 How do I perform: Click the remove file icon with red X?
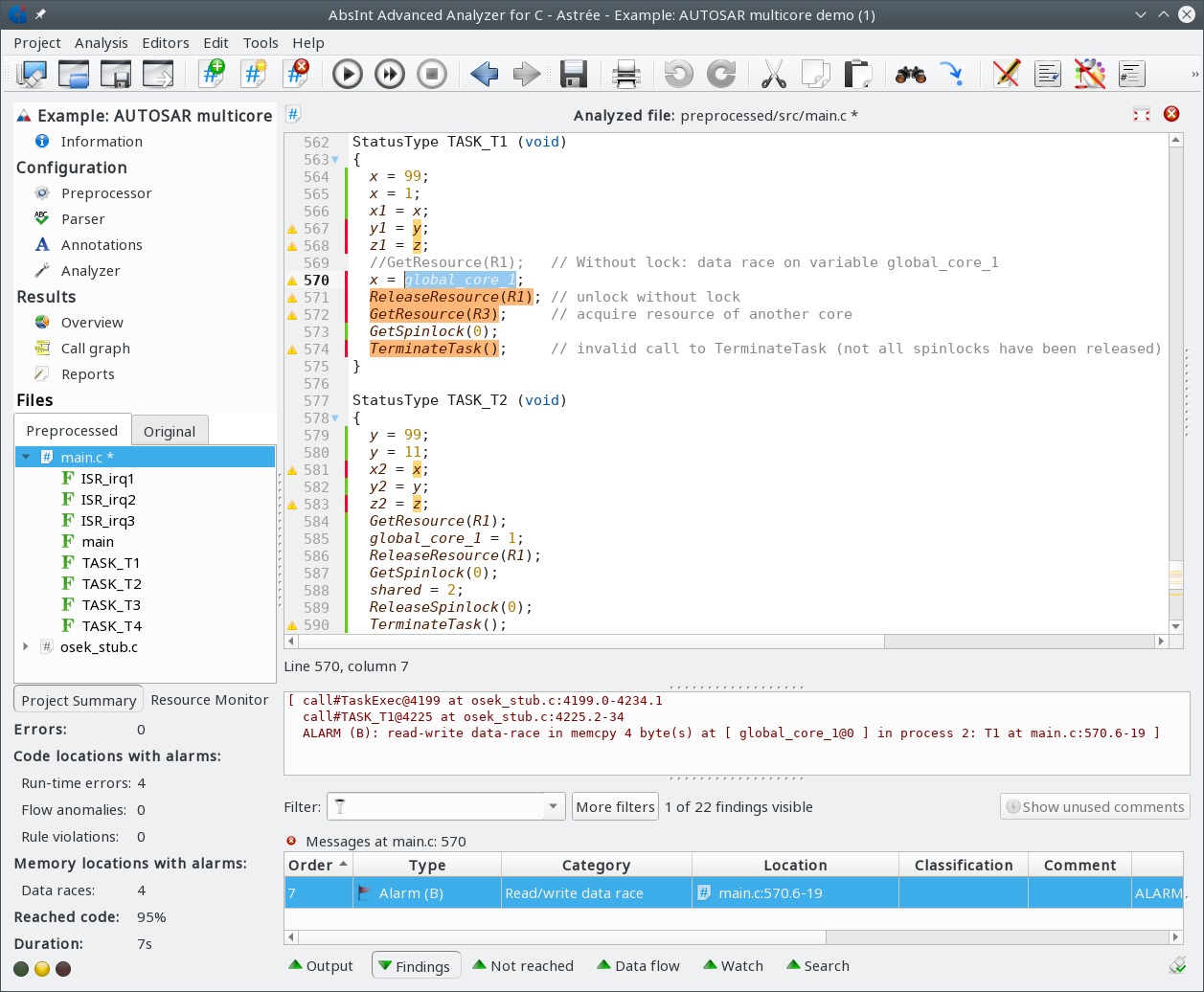pos(296,74)
